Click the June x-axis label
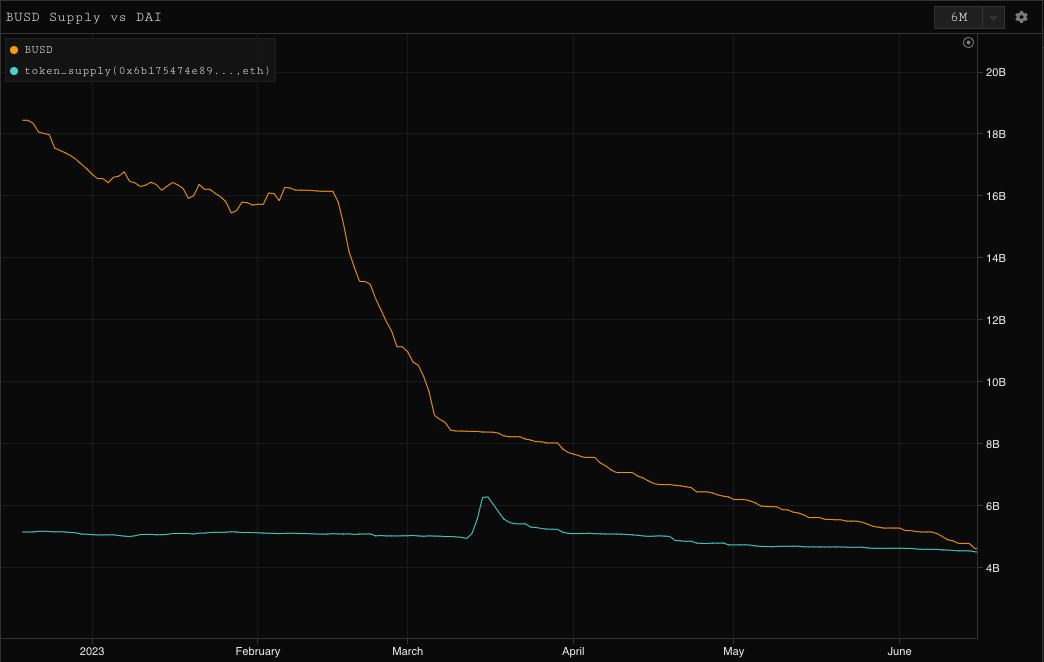The height and width of the screenshot is (662, 1044). point(900,651)
